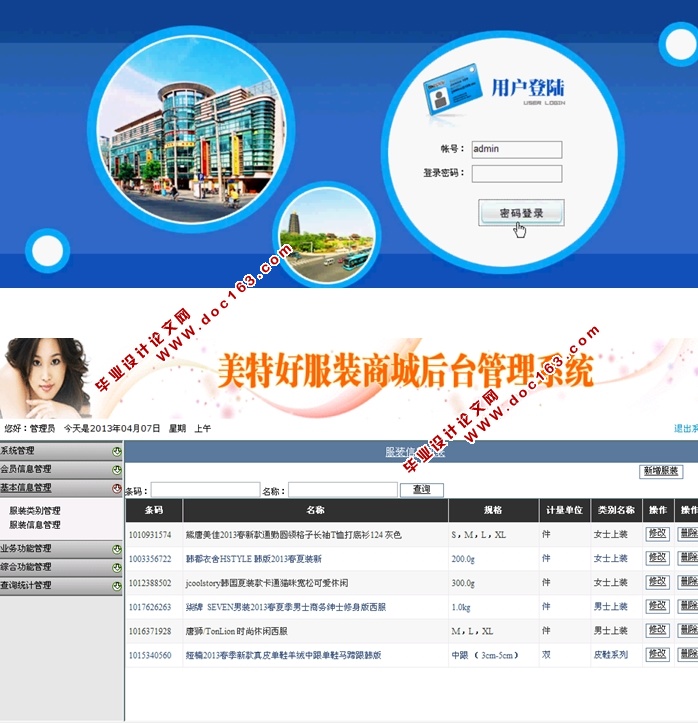
Task: Click 删除 for barcode 1012388502
Action: pos(688,582)
